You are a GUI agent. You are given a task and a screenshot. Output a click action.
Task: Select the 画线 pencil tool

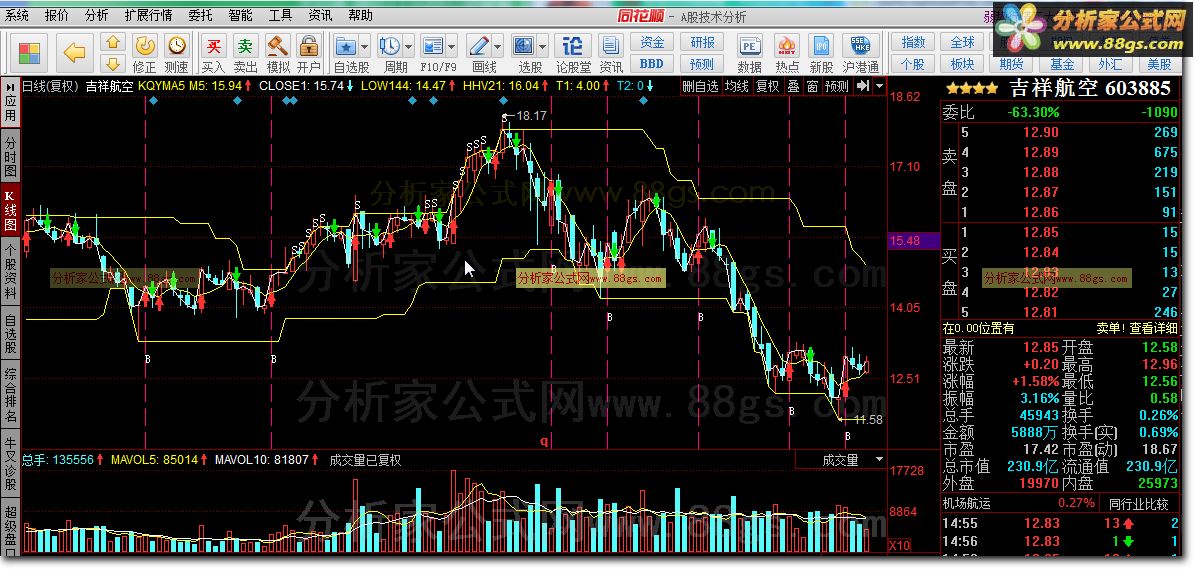coord(479,45)
